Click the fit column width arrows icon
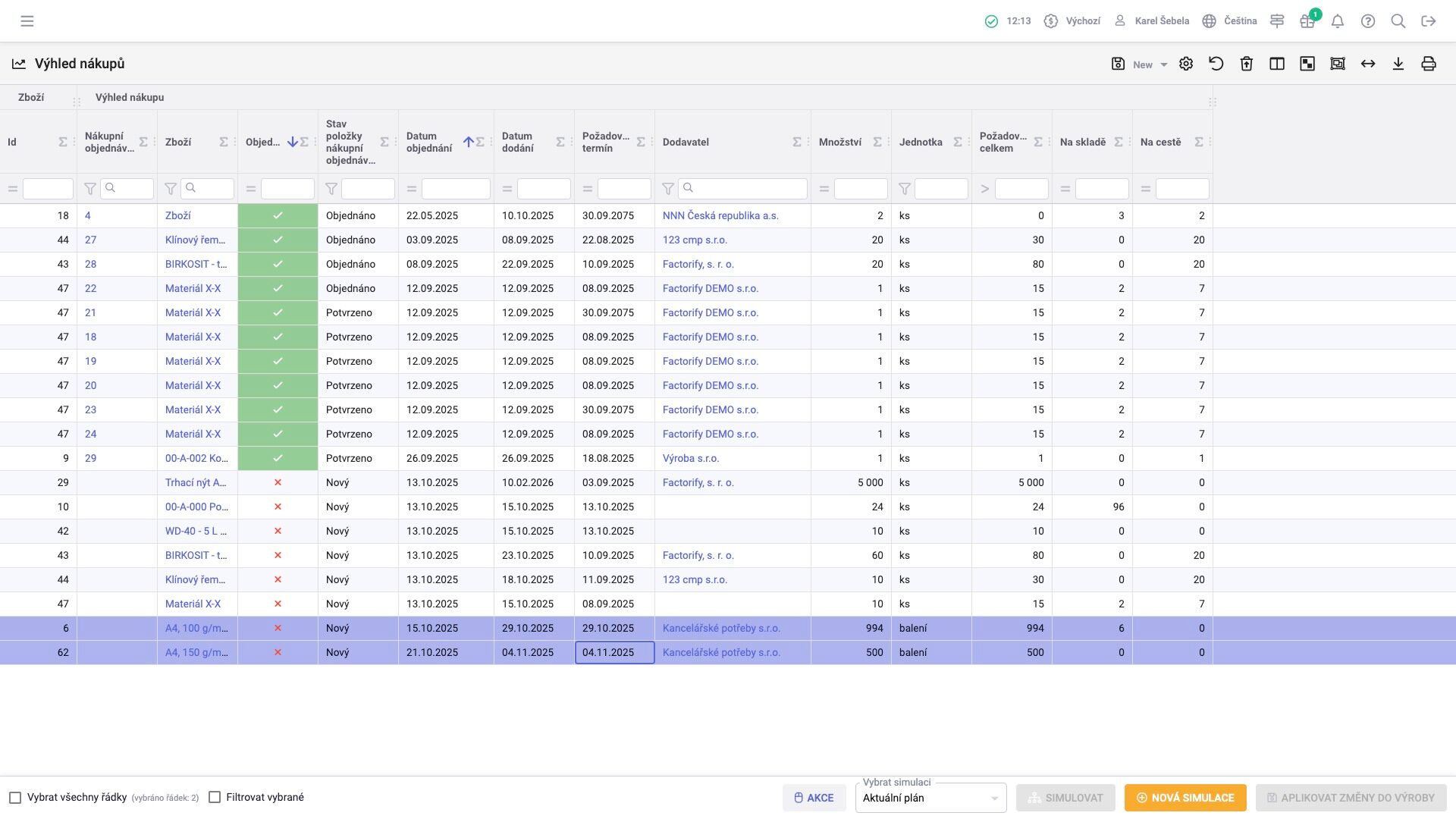Viewport: 1456px width, 819px height. pyautogui.click(x=1368, y=64)
